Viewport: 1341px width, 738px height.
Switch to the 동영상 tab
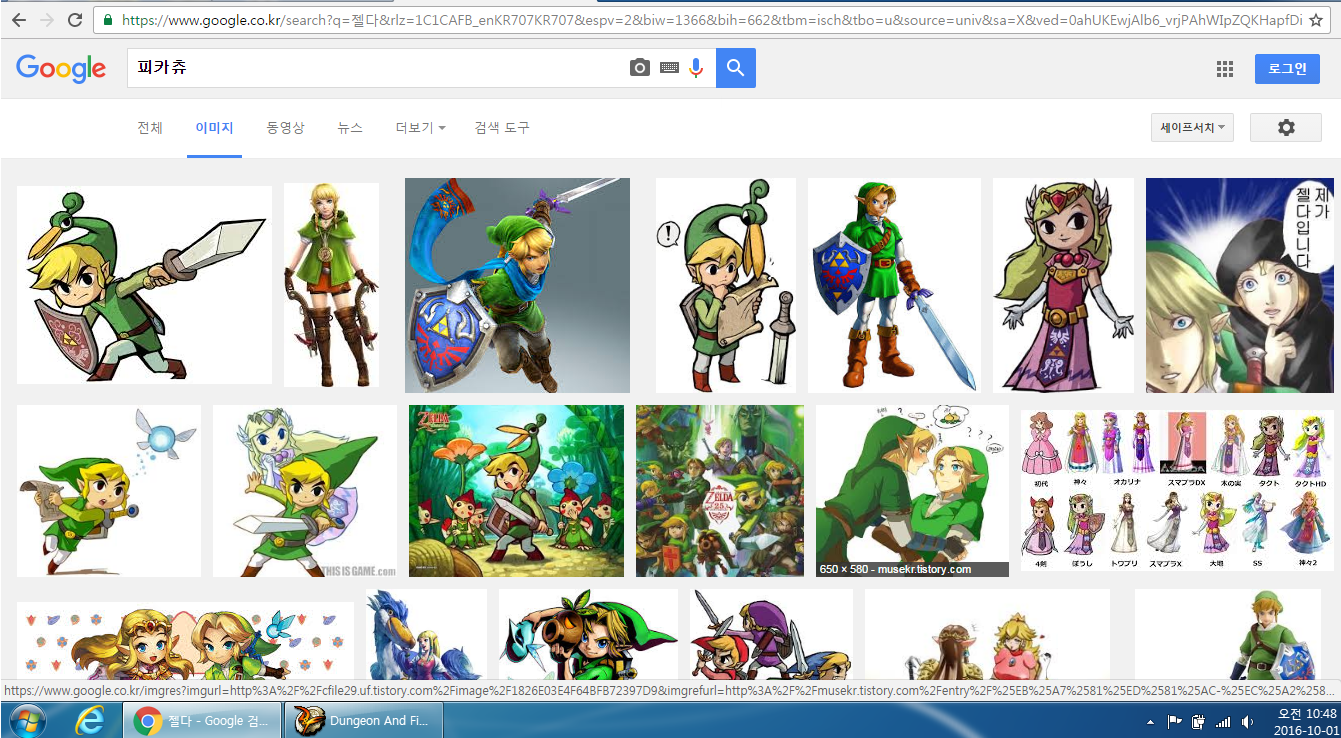(x=285, y=128)
